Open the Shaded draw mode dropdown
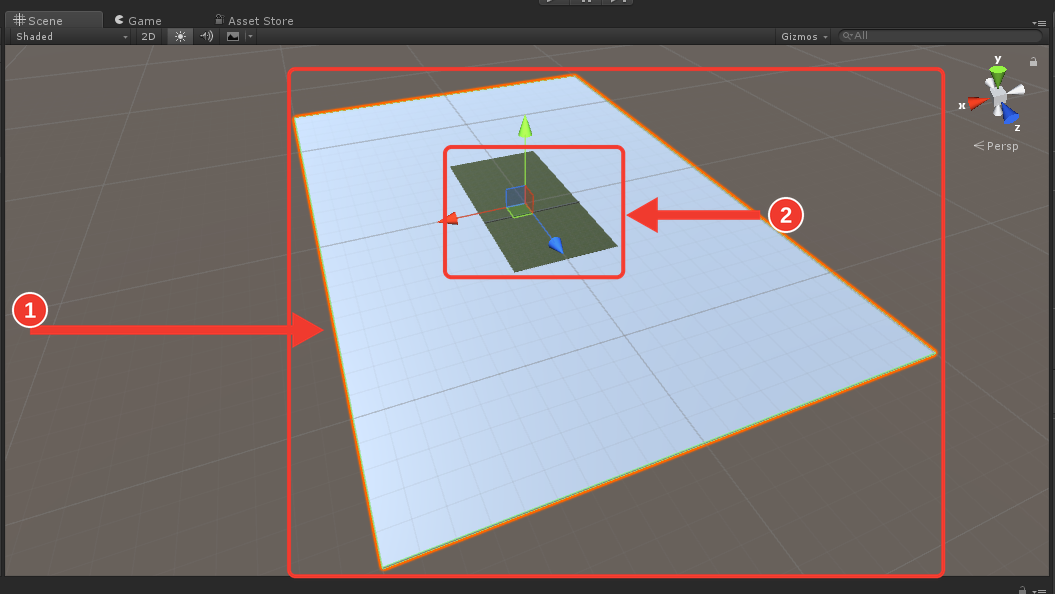This screenshot has height=594, width=1055. [71, 36]
